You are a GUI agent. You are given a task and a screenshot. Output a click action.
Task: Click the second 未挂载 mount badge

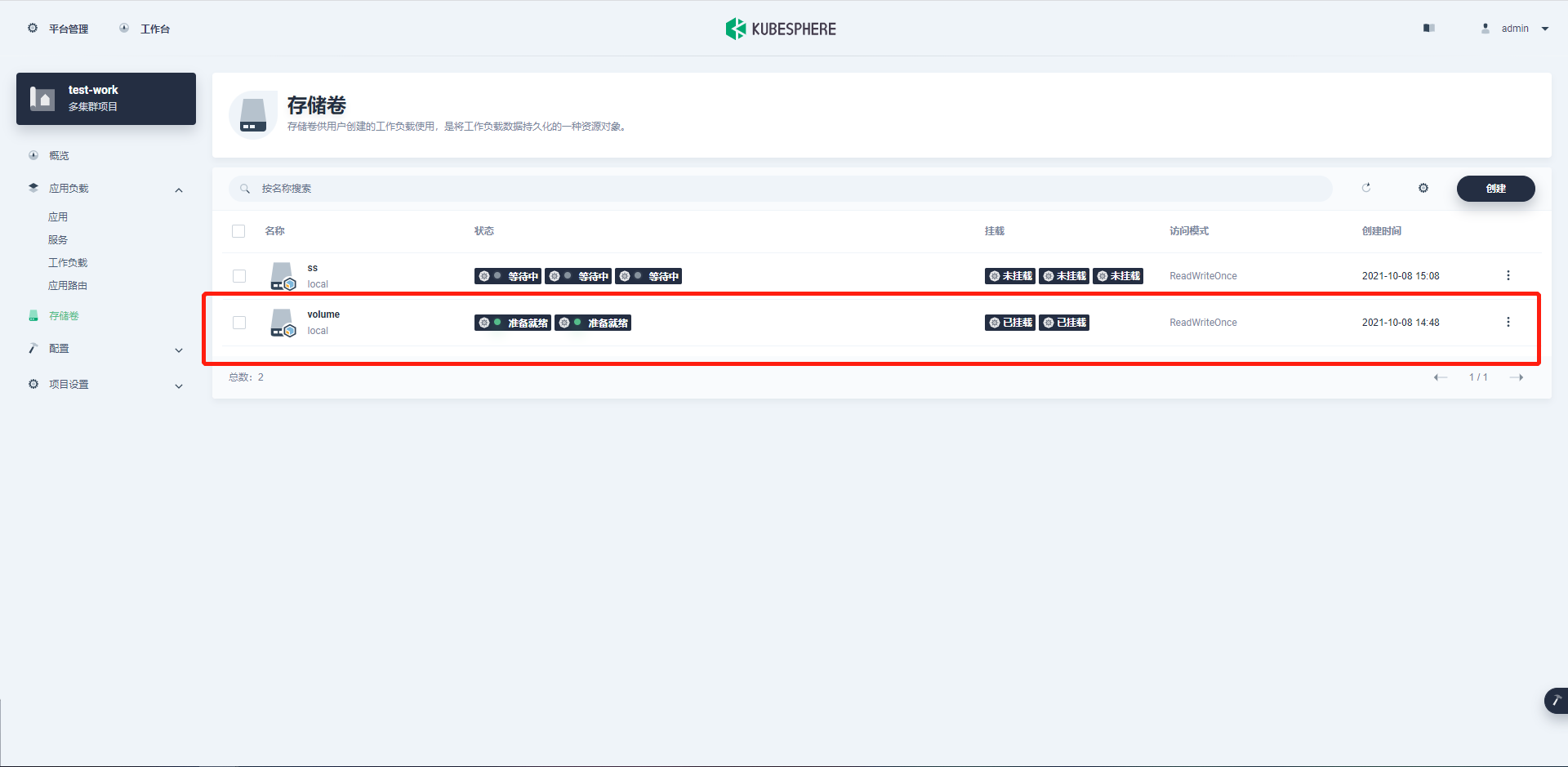[1064, 276]
